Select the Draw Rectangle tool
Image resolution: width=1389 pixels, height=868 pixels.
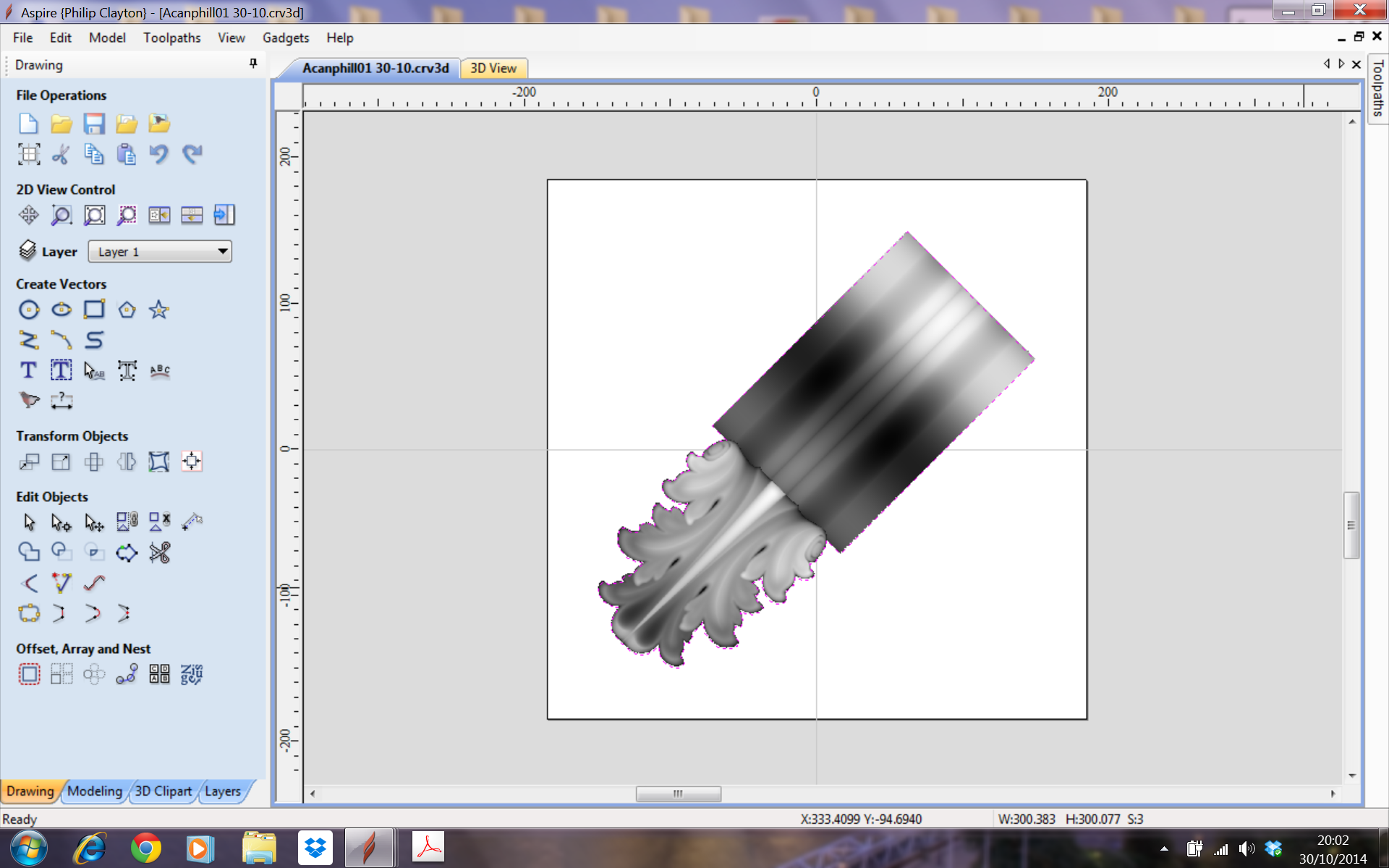point(94,310)
